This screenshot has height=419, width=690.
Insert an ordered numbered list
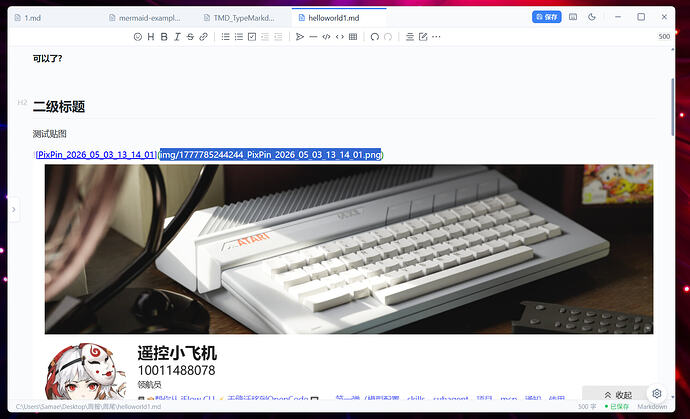click(x=239, y=37)
